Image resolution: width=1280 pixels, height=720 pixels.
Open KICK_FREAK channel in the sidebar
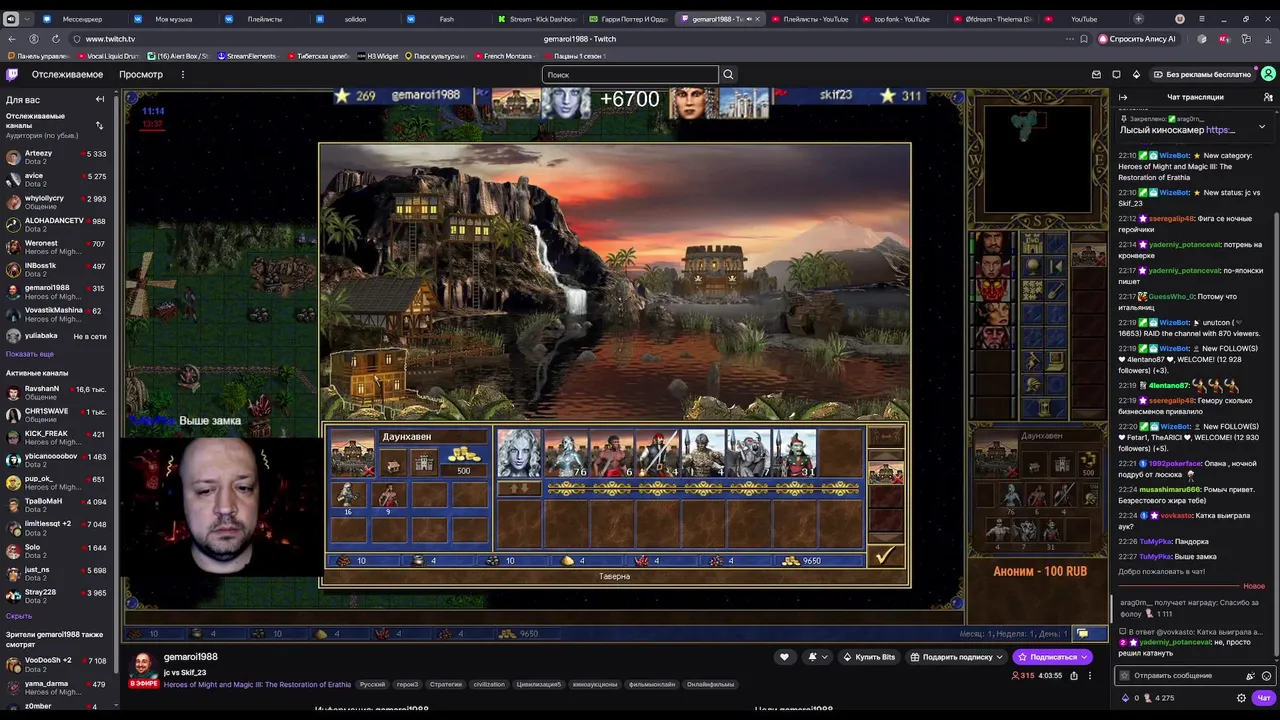(57, 438)
